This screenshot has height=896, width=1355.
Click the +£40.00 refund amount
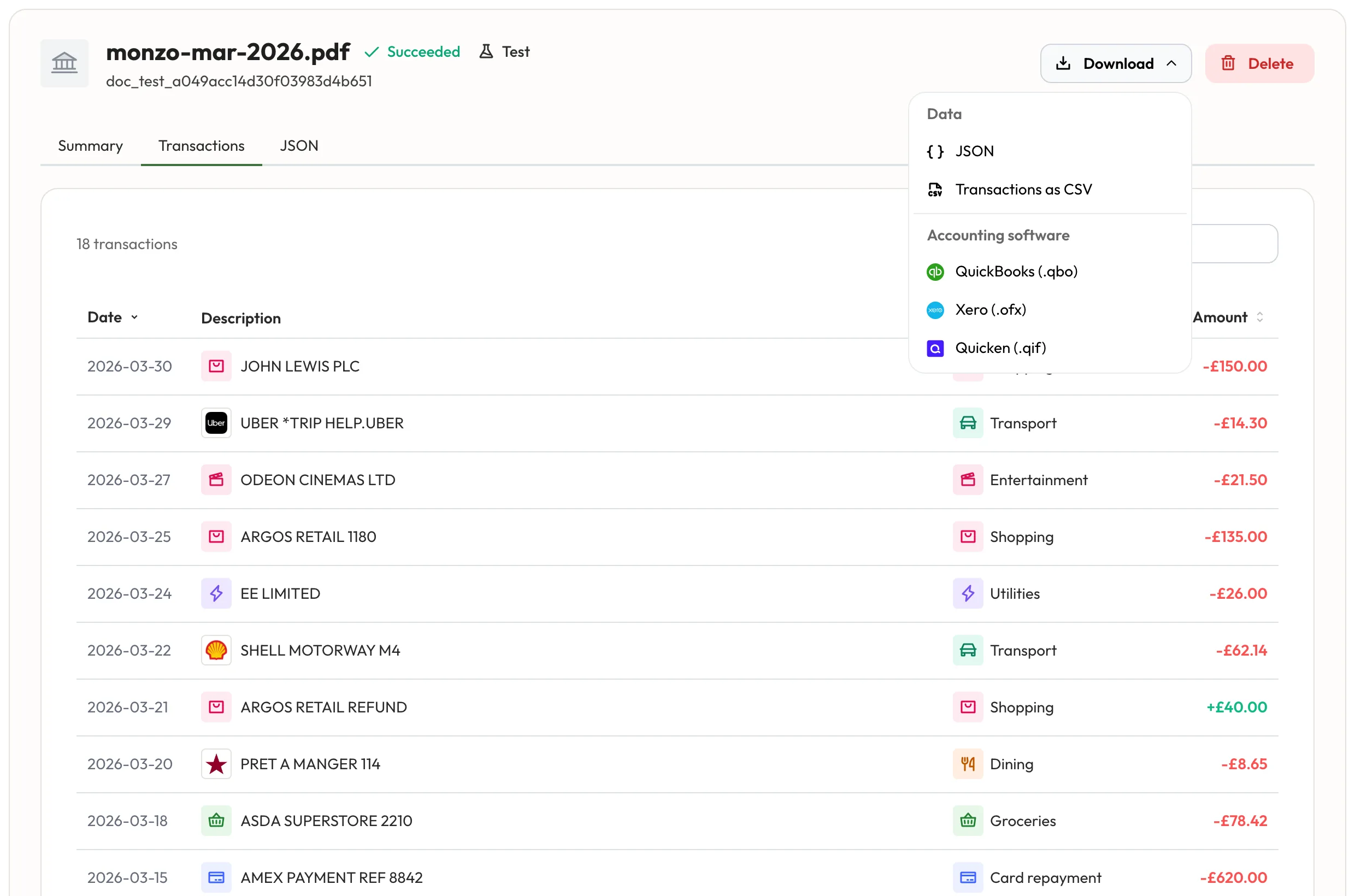pos(1236,708)
